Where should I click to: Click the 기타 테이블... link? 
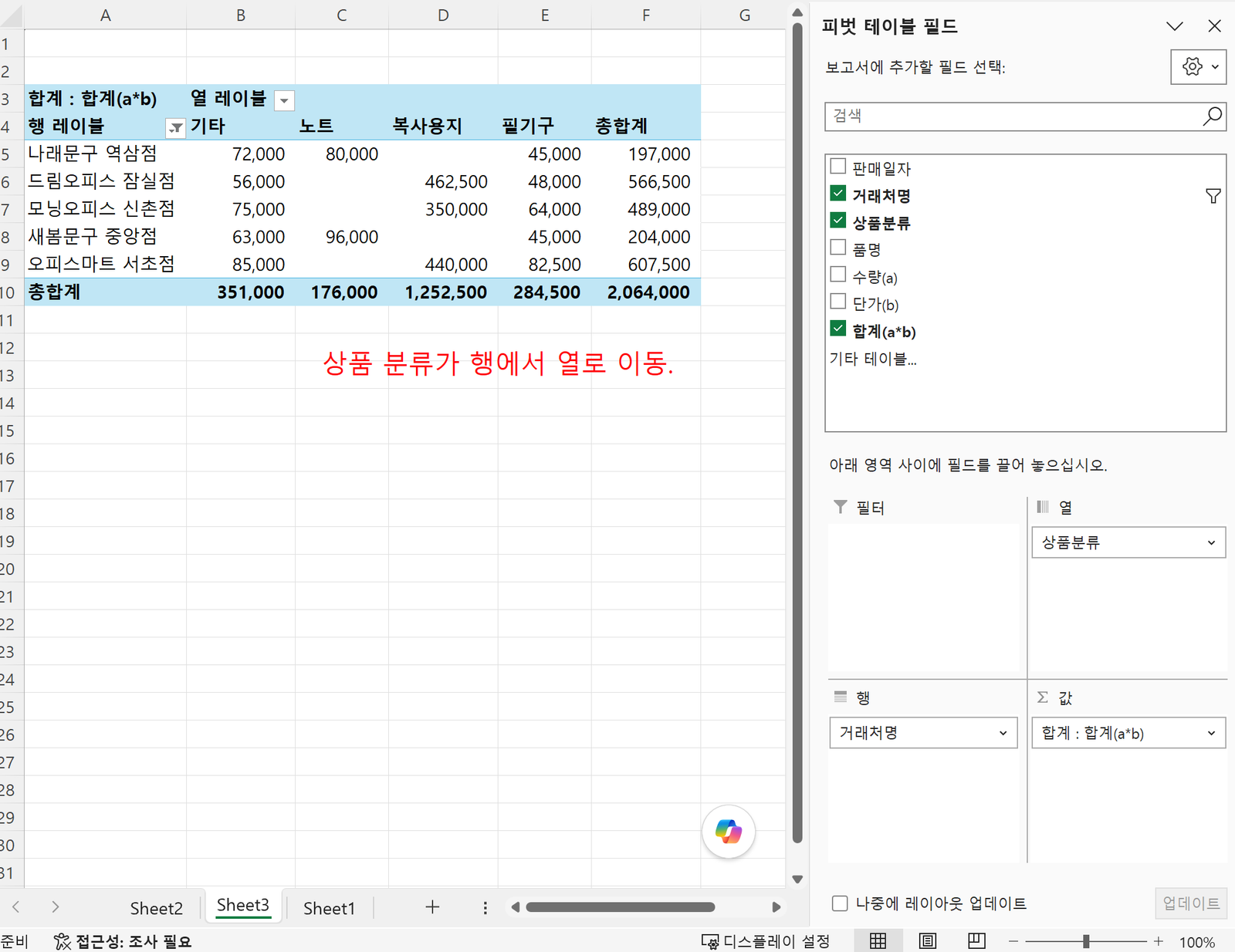tap(873, 359)
